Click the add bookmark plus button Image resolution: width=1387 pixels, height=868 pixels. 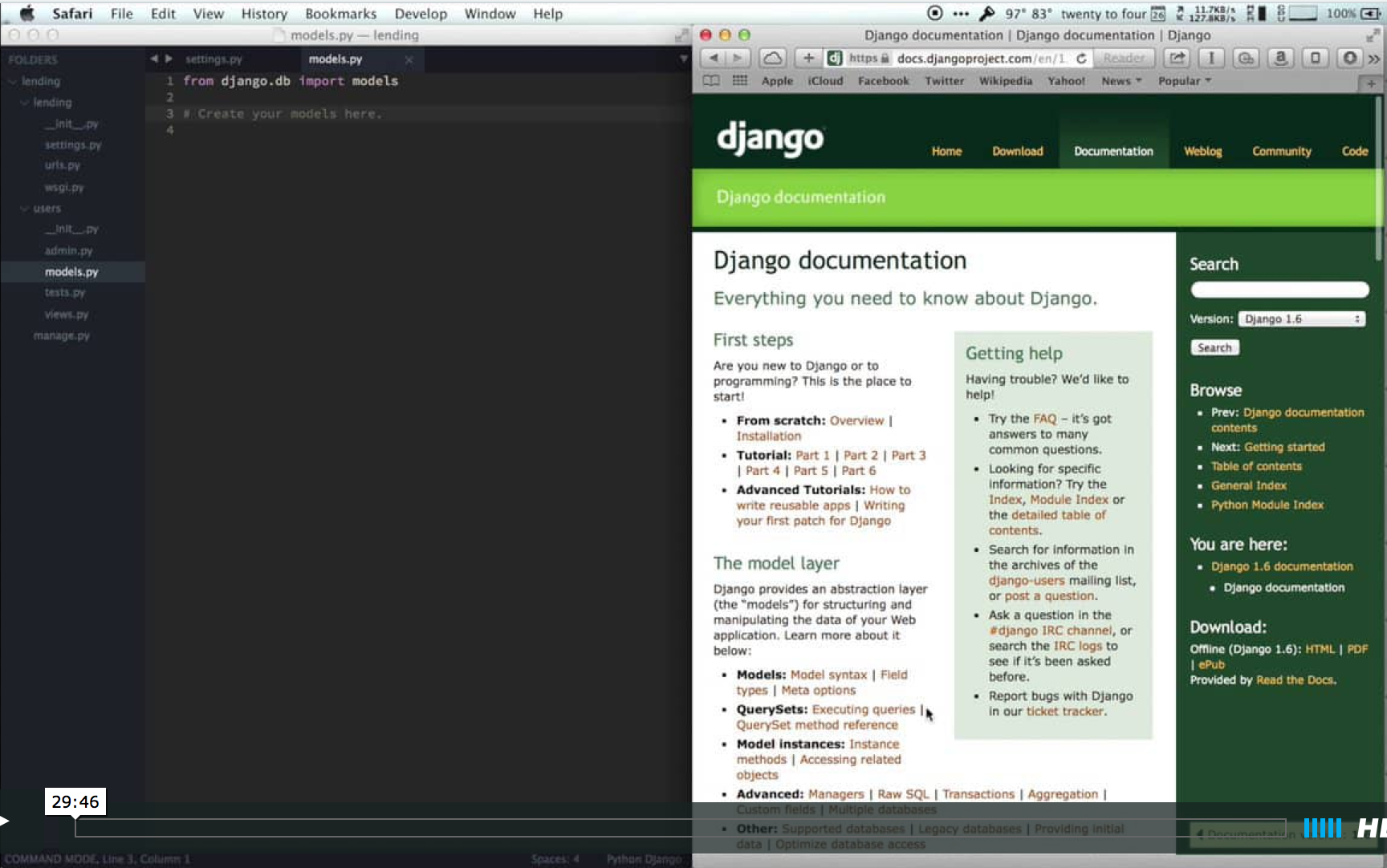coord(808,58)
